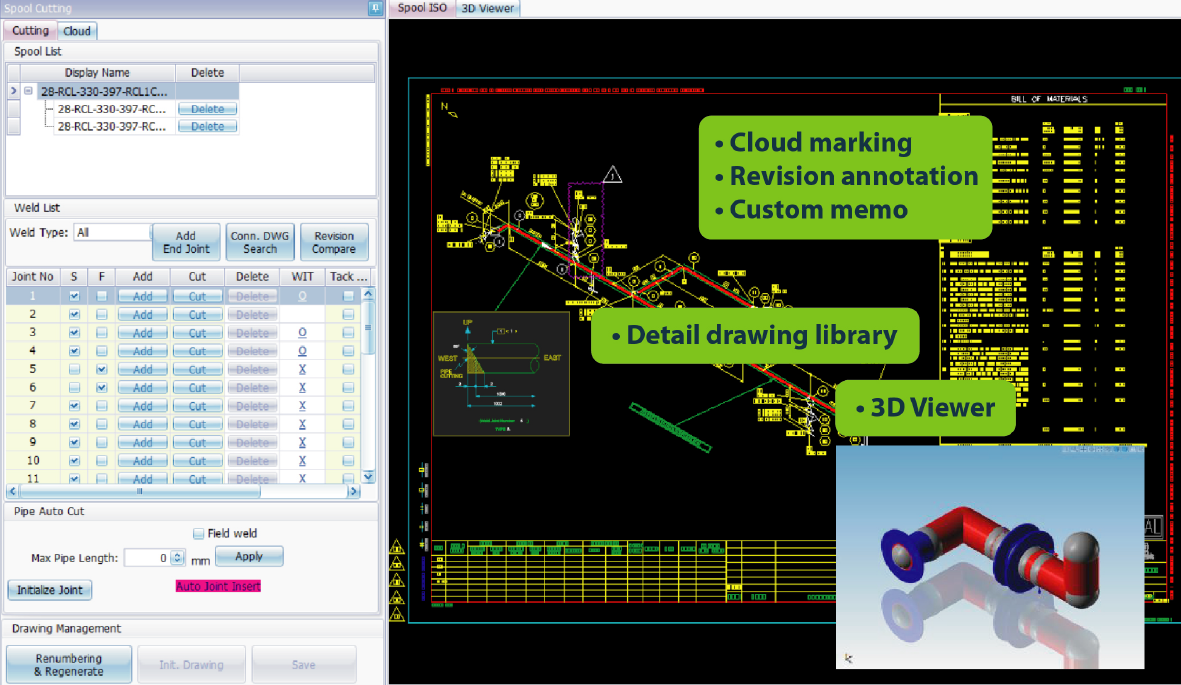Click the 3D pipe spool model preview
This screenshot has height=685, width=1181.
989,556
